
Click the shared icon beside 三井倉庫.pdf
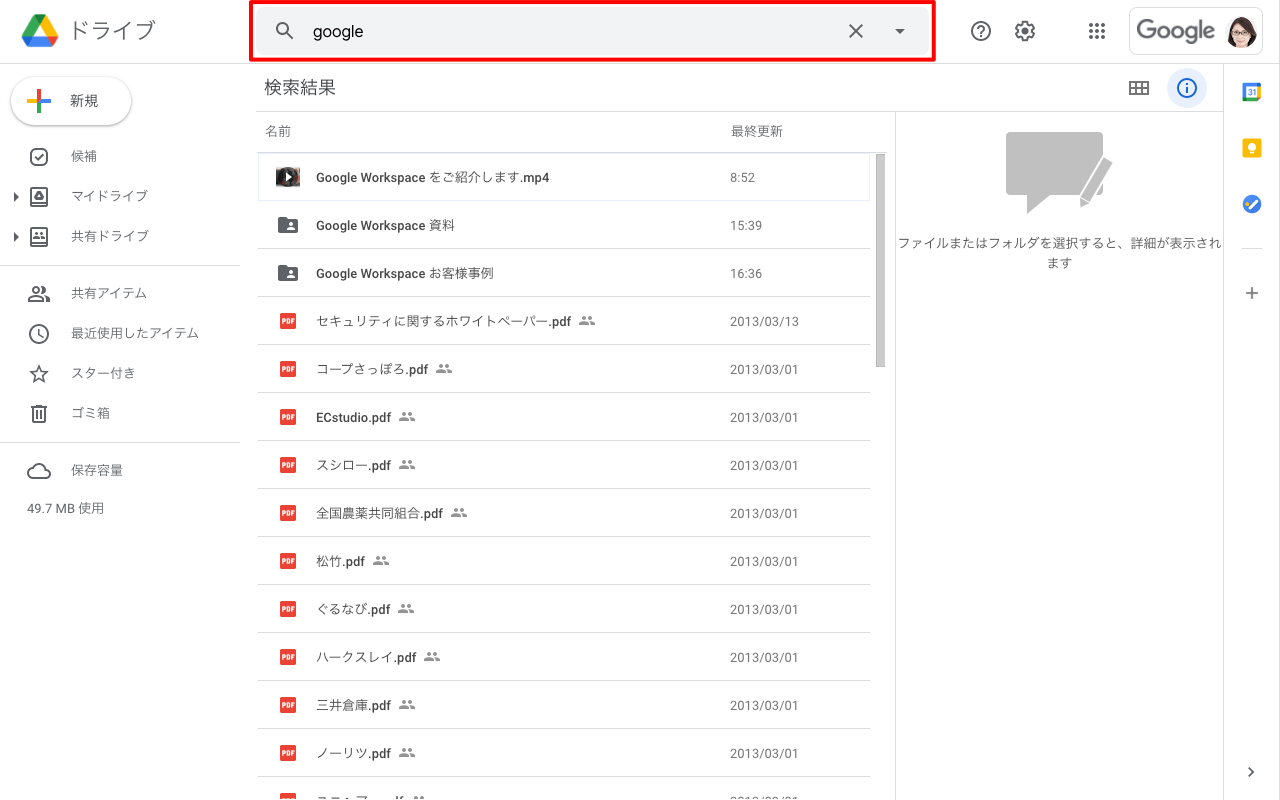(407, 705)
